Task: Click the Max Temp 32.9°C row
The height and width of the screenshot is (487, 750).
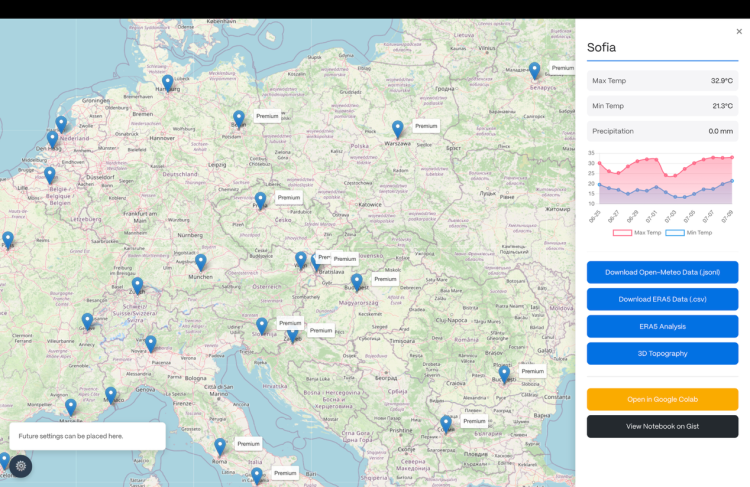Action: click(662, 81)
